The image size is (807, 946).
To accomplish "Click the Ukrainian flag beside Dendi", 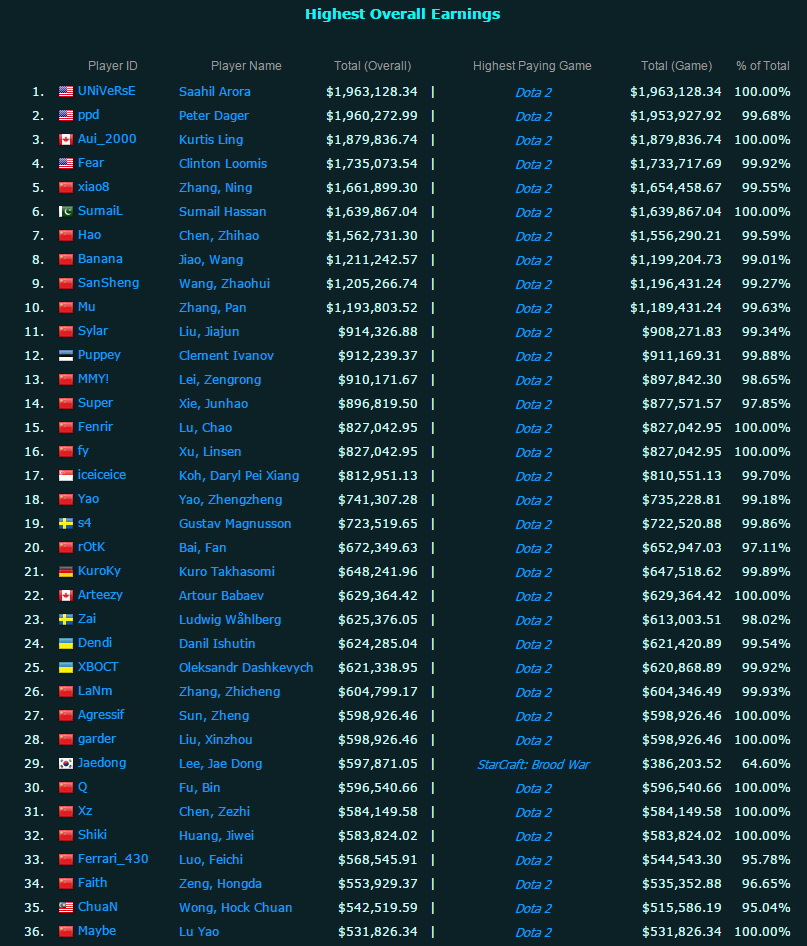I will tap(66, 644).
